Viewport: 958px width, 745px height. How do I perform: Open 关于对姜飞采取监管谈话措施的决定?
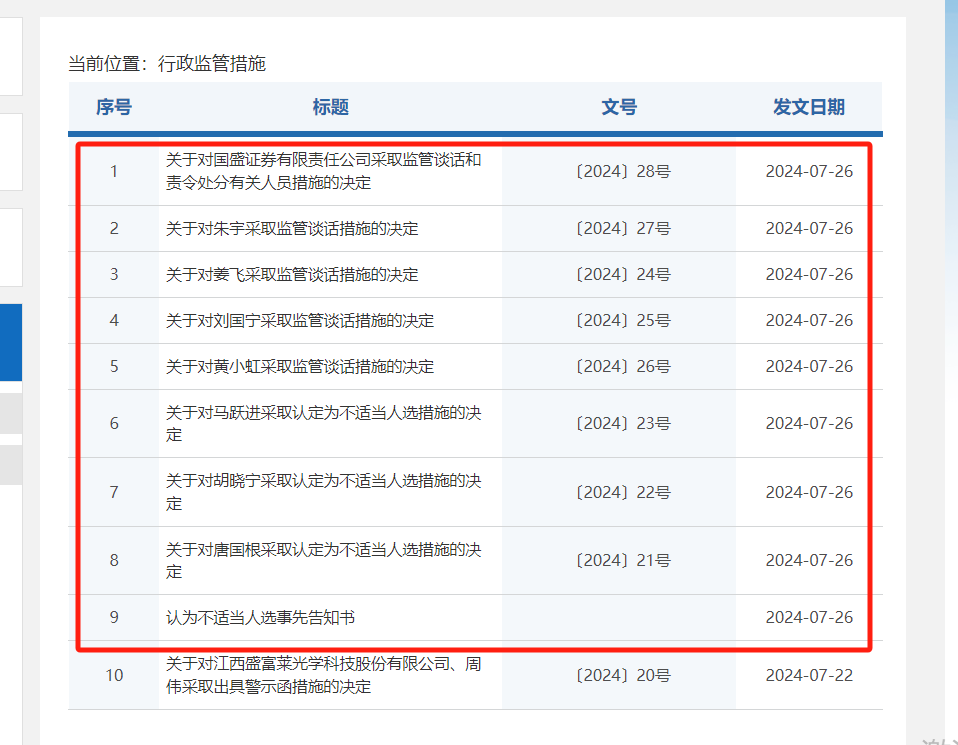point(292,274)
